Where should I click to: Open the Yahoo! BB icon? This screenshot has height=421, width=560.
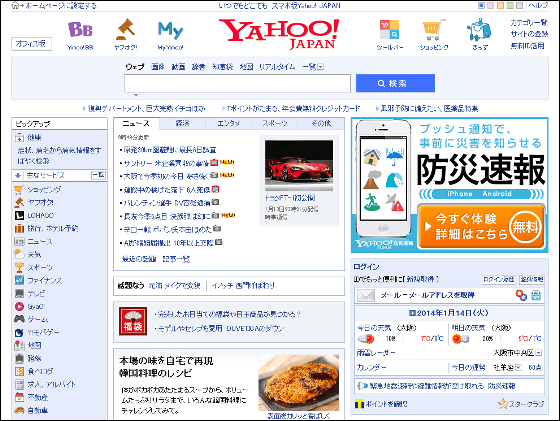(x=80, y=30)
